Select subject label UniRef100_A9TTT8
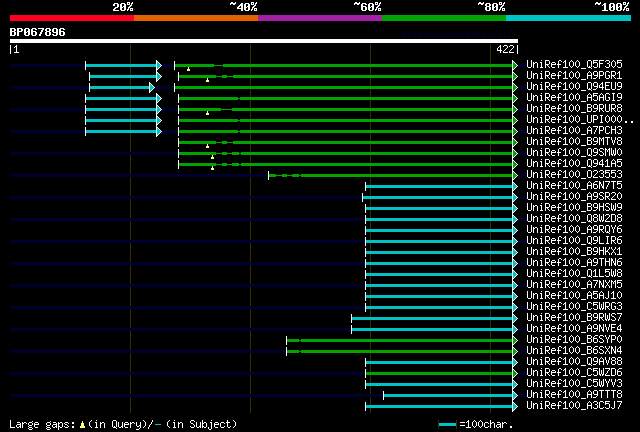The width and height of the screenshot is (640, 432). click(574, 395)
